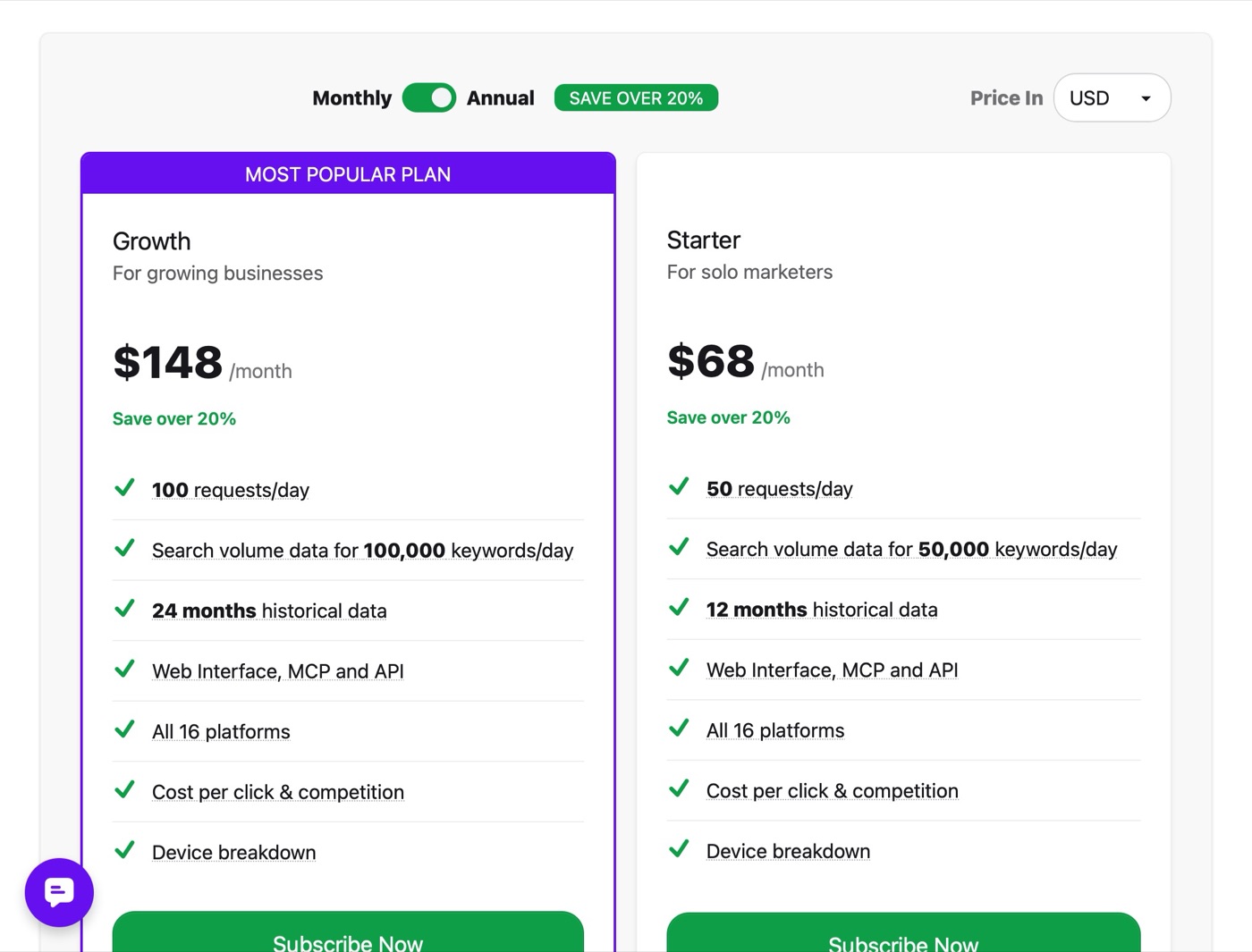This screenshot has width=1252, height=952.
Task: Click Growth plan's Cost per click checkmark
Action: pos(124,789)
